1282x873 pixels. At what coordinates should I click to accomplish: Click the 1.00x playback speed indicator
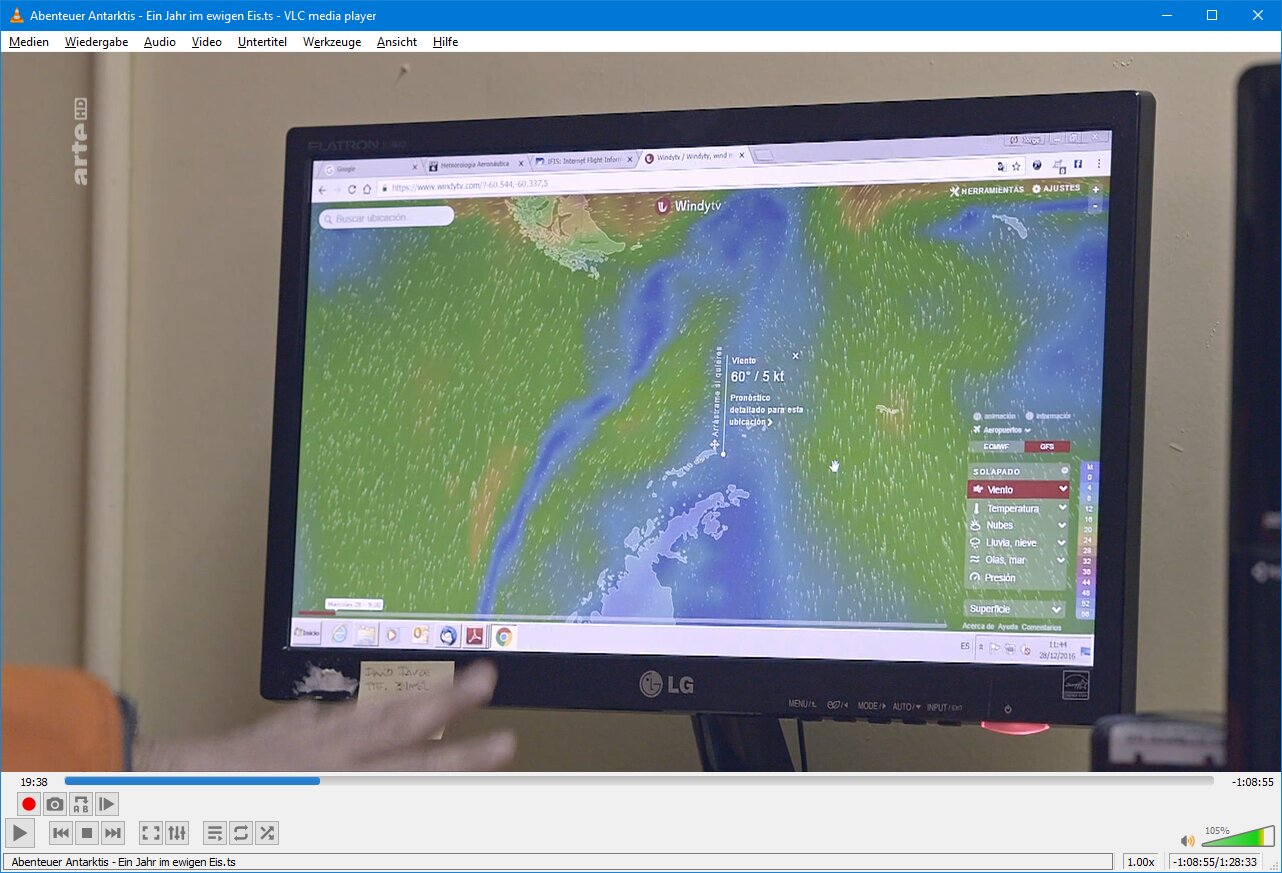1140,862
